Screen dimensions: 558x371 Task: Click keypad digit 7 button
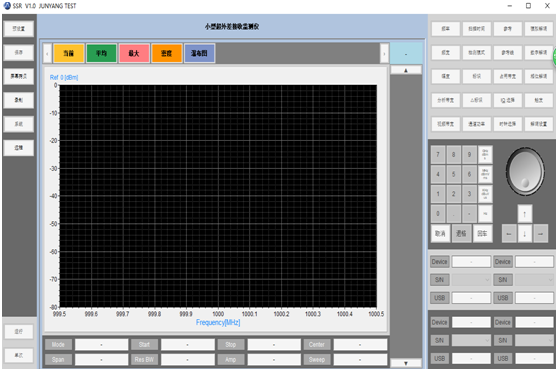(x=438, y=154)
